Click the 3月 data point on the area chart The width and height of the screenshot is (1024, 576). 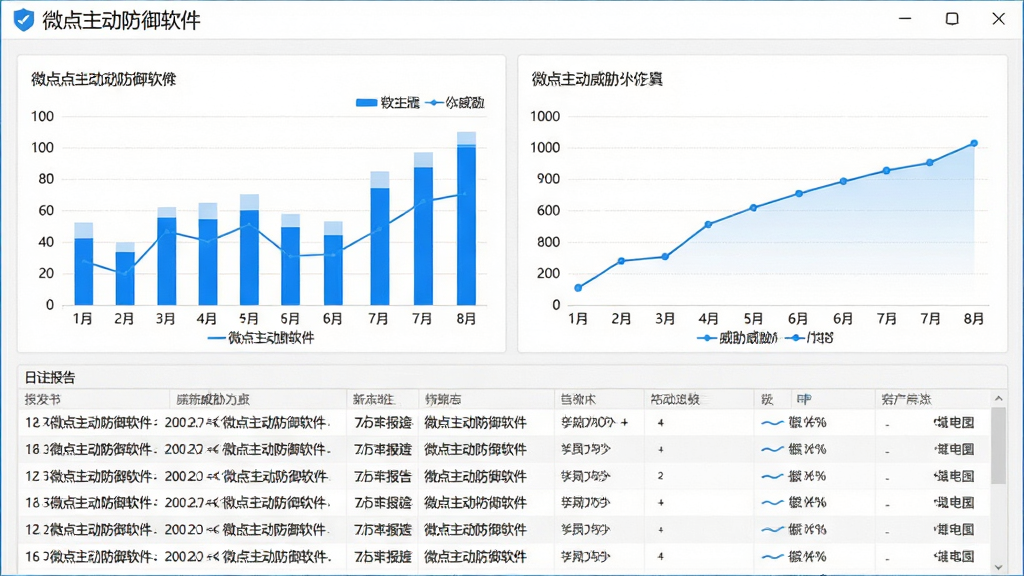pyautogui.click(x=665, y=257)
